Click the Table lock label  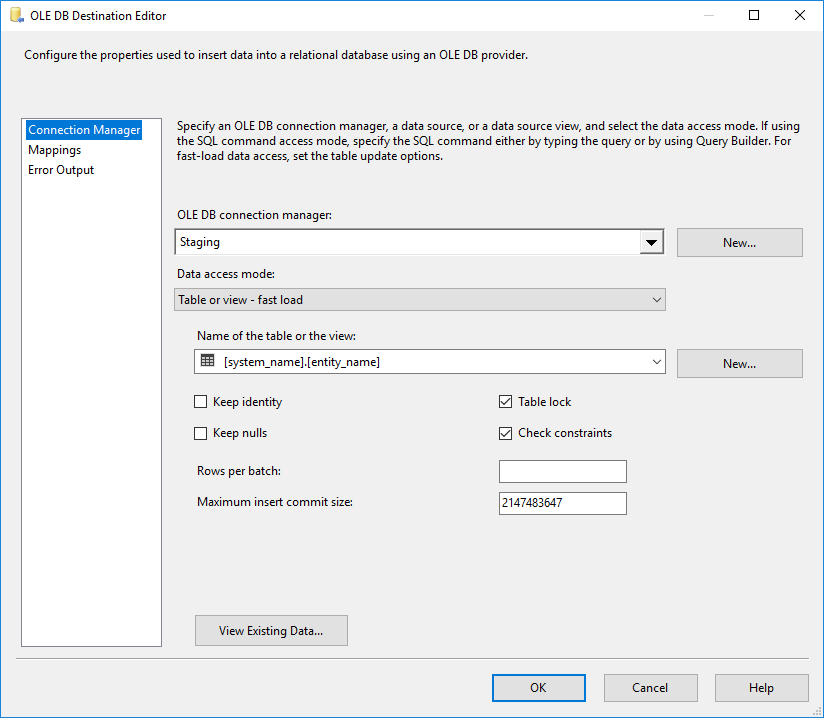point(544,402)
